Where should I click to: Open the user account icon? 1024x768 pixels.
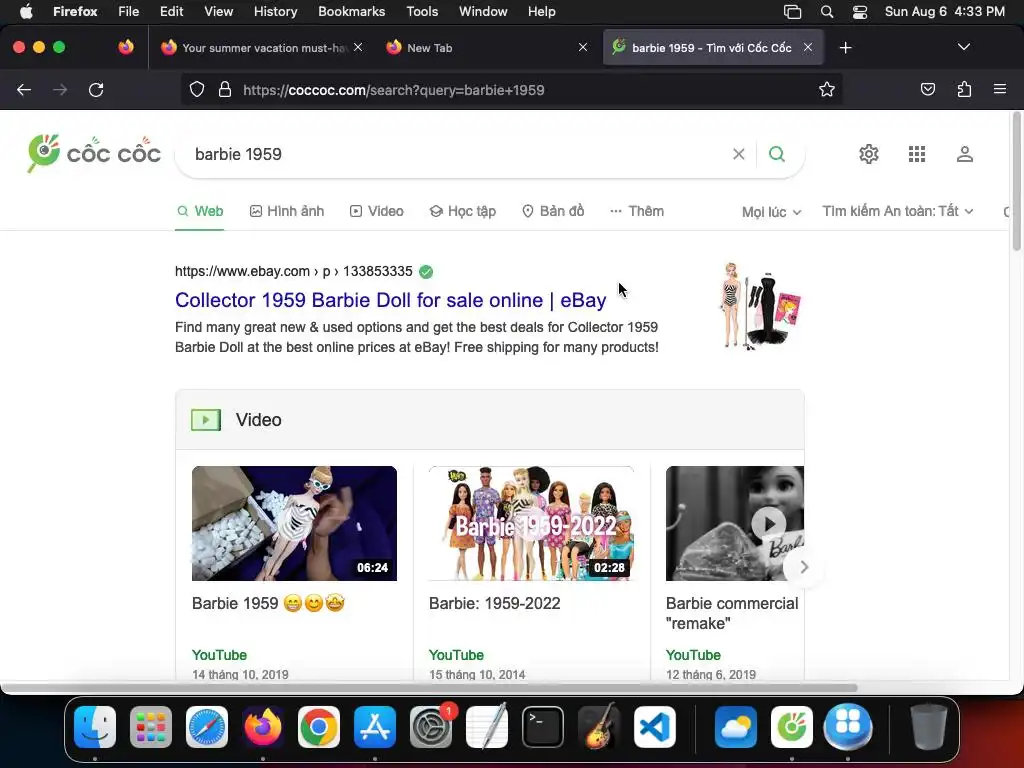pos(965,154)
